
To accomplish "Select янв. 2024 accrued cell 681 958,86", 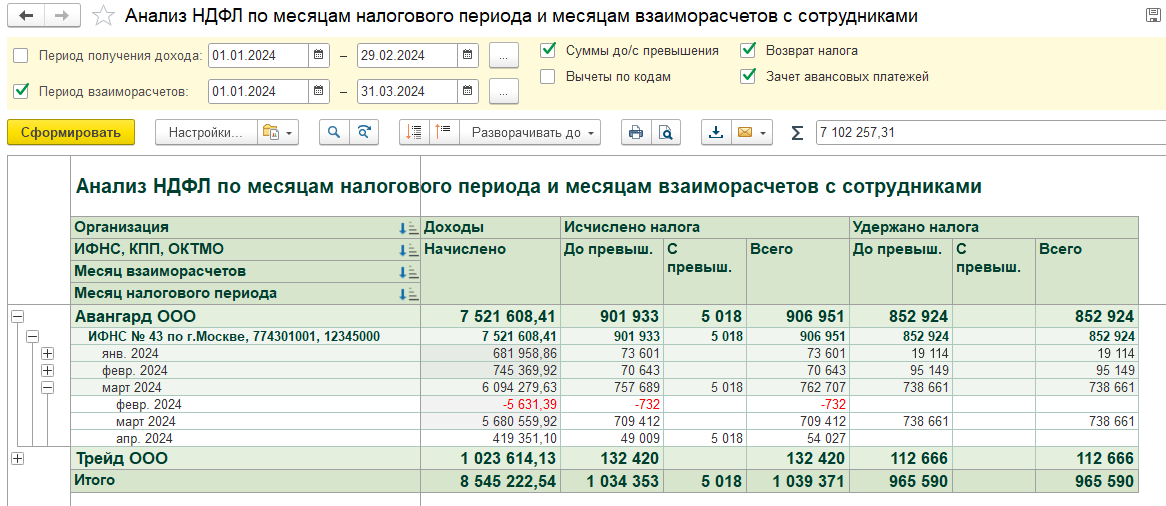I will coord(489,353).
